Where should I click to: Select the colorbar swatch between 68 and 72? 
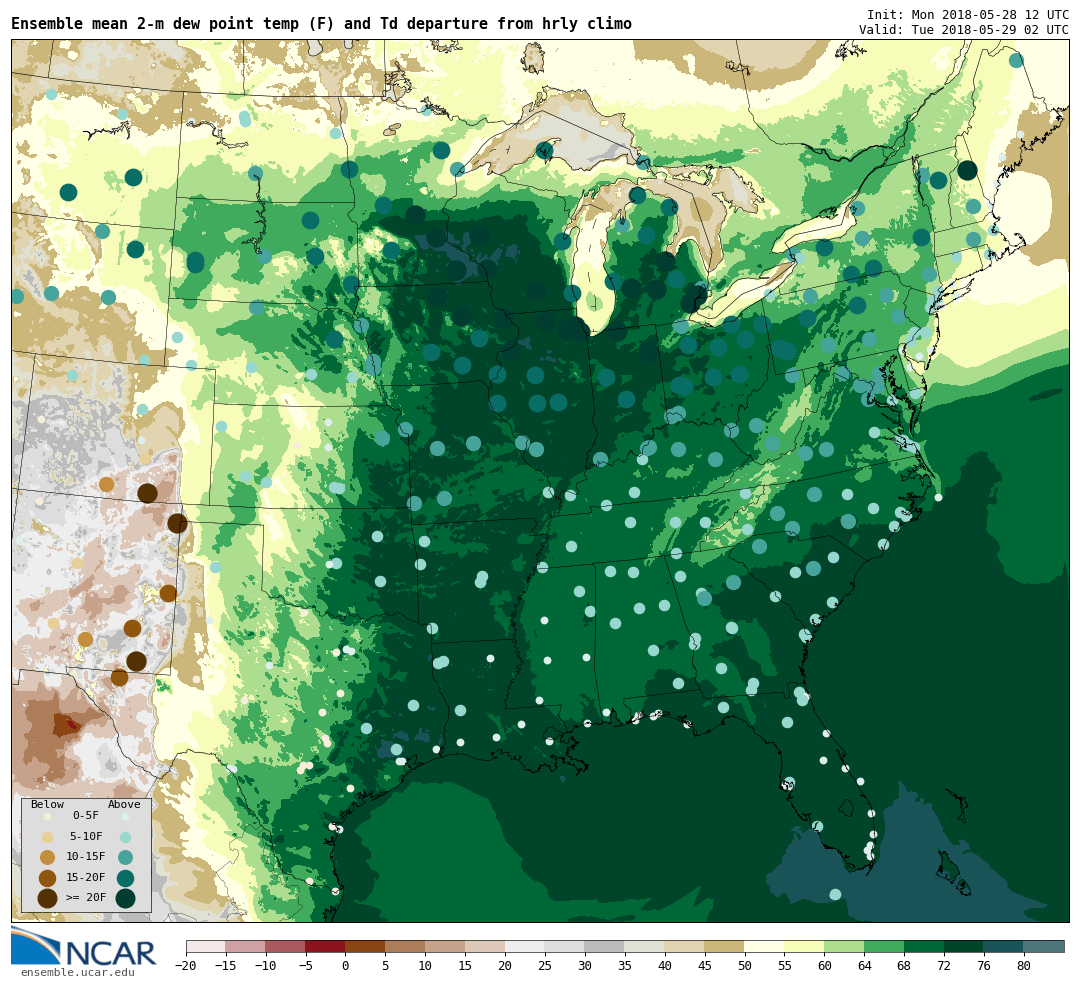coord(924,946)
